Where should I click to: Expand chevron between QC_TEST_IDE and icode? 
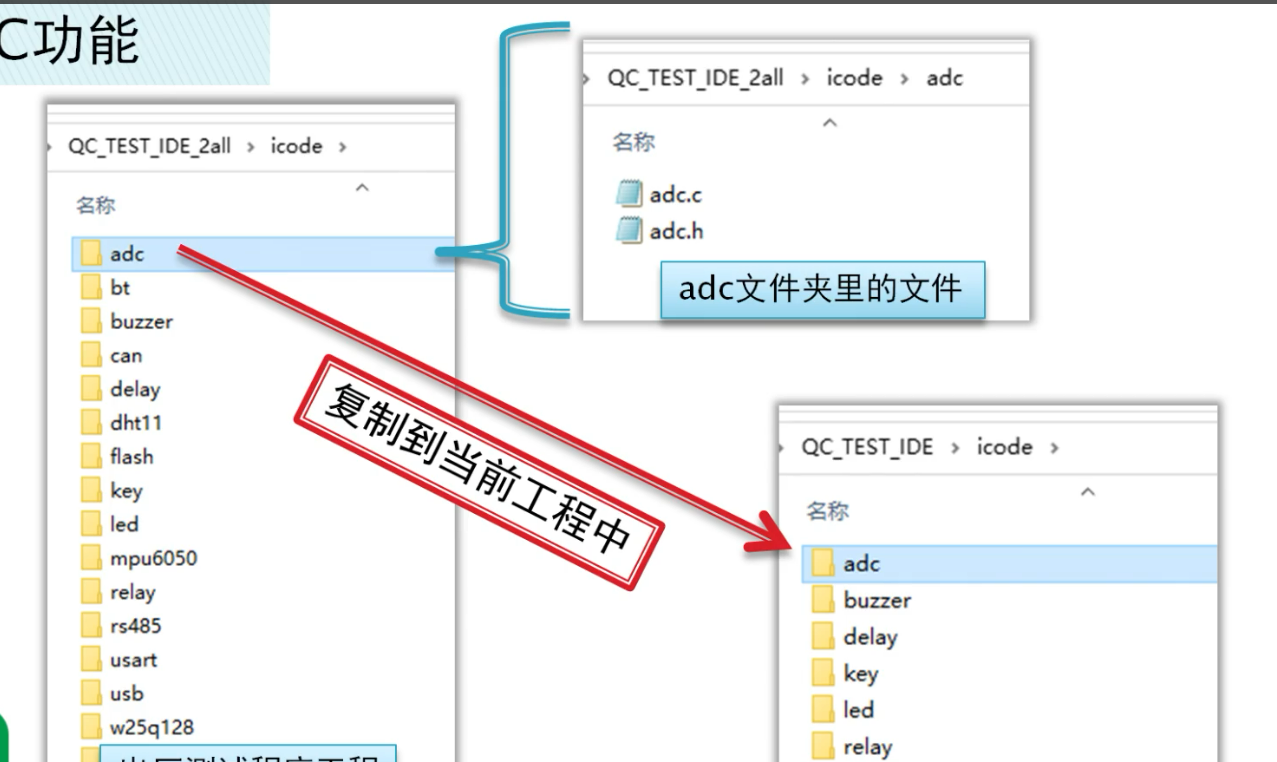coord(956,447)
